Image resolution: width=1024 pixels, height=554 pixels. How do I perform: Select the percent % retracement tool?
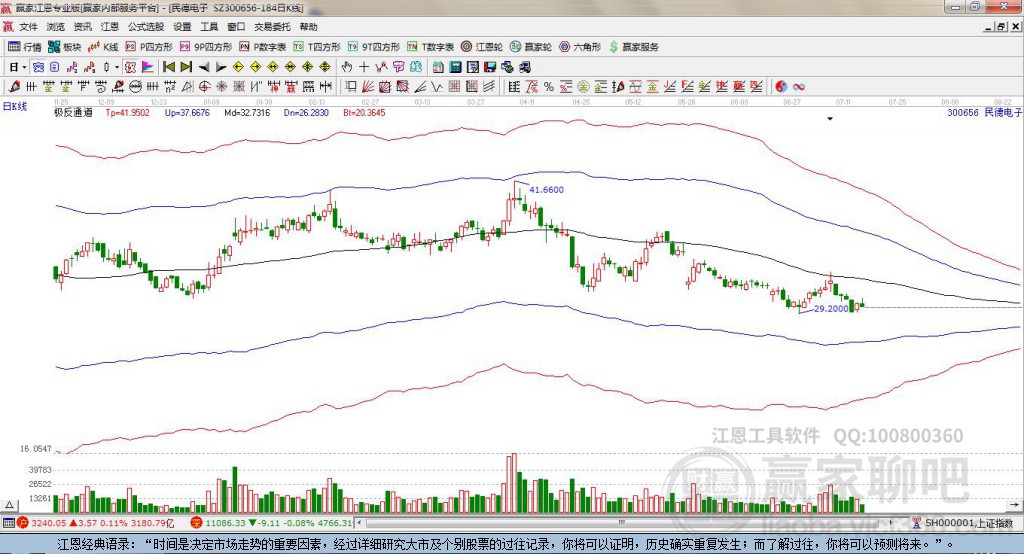click(549, 86)
